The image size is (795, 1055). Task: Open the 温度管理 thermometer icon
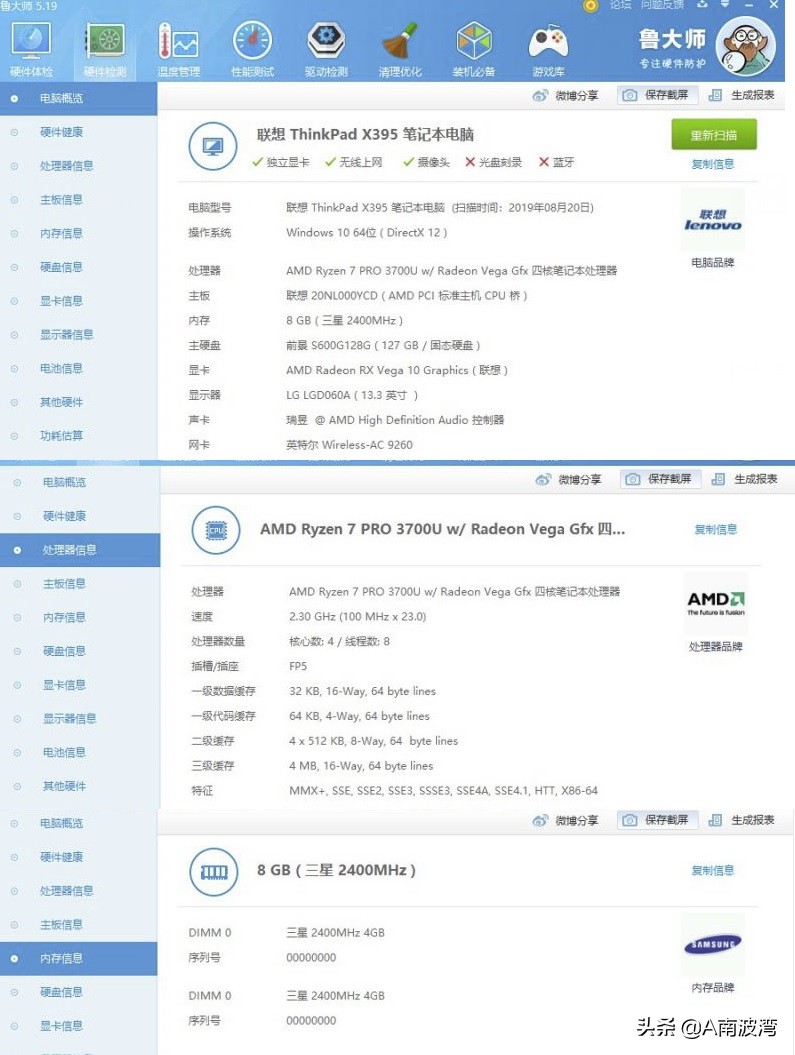[x=178, y=48]
